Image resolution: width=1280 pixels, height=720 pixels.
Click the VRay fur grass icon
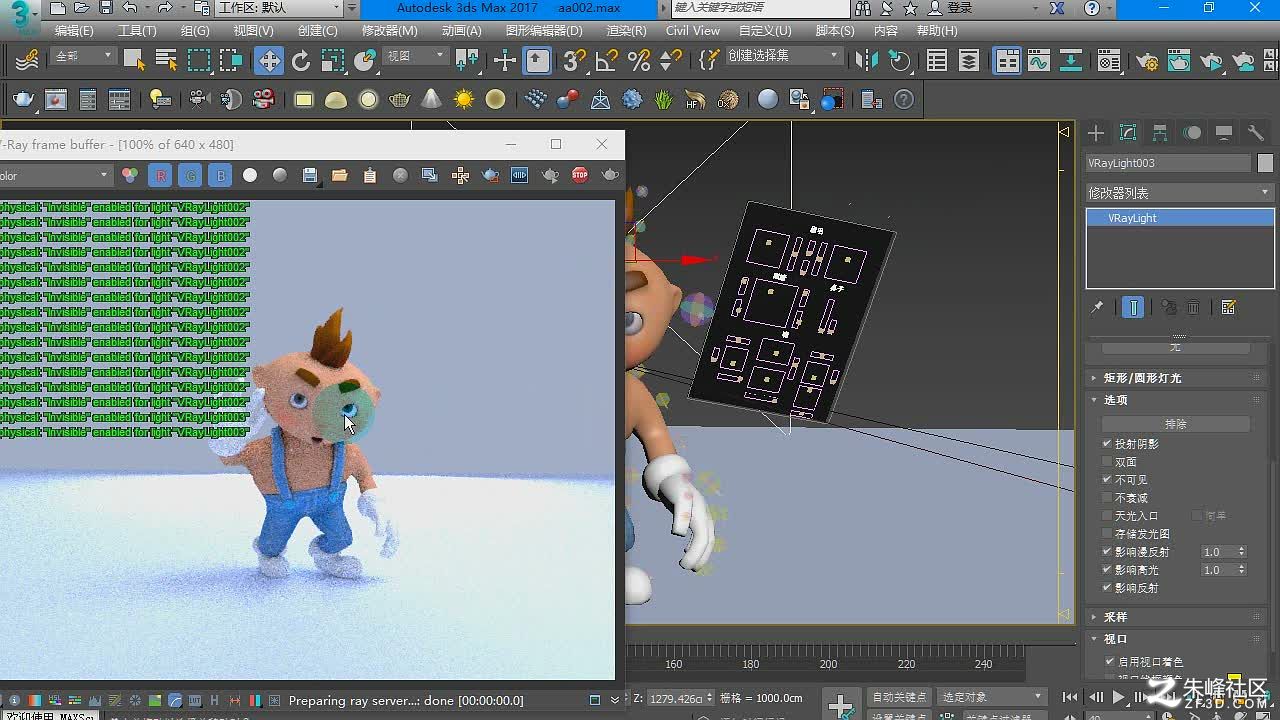(664, 100)
